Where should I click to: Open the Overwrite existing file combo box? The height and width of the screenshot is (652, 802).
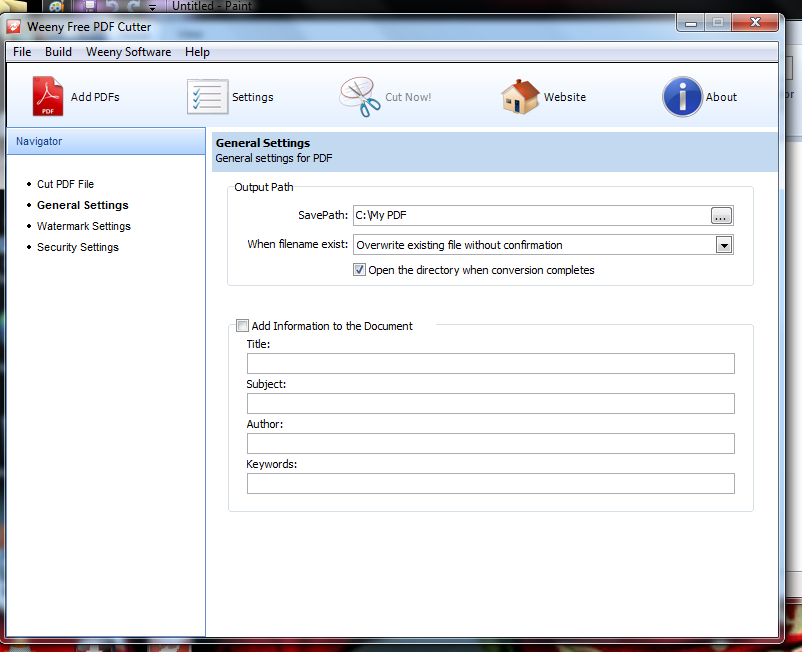click(x=543, y=245)
